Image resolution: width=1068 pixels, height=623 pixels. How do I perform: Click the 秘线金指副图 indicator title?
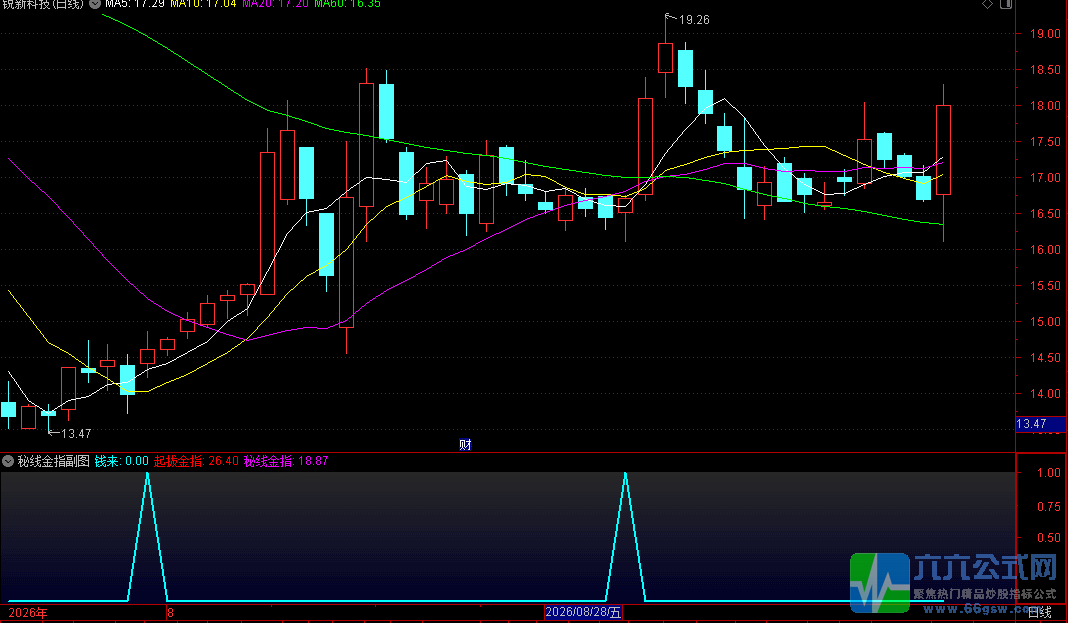point(54,461)
